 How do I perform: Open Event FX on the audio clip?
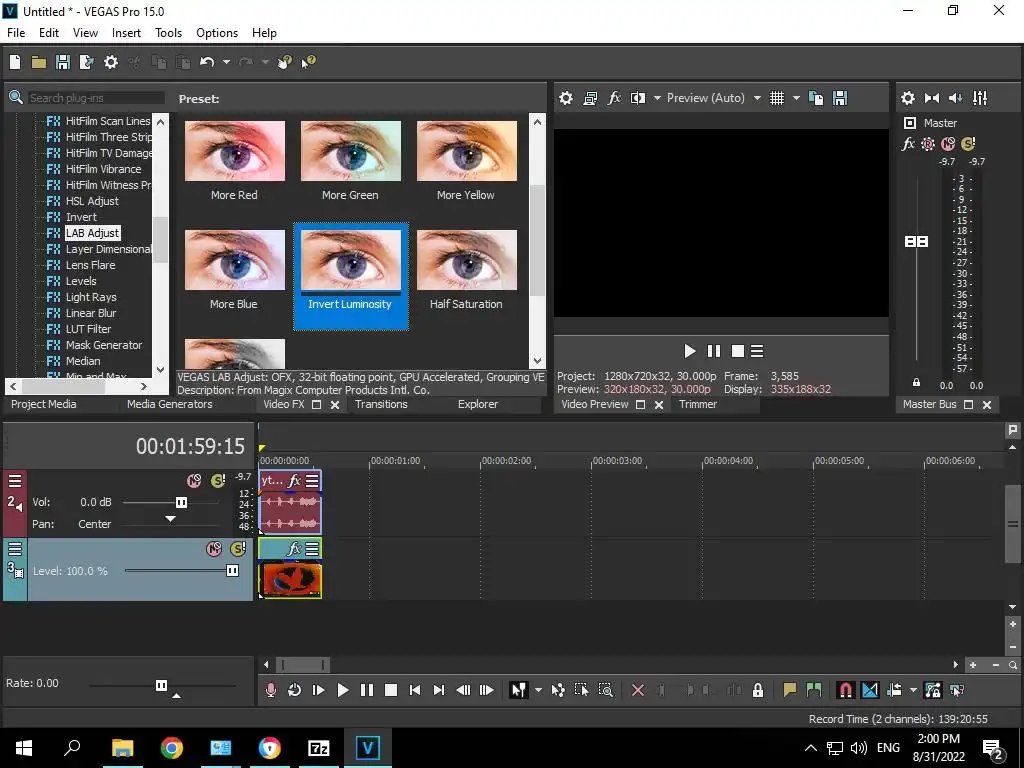[x=295, y=481]
